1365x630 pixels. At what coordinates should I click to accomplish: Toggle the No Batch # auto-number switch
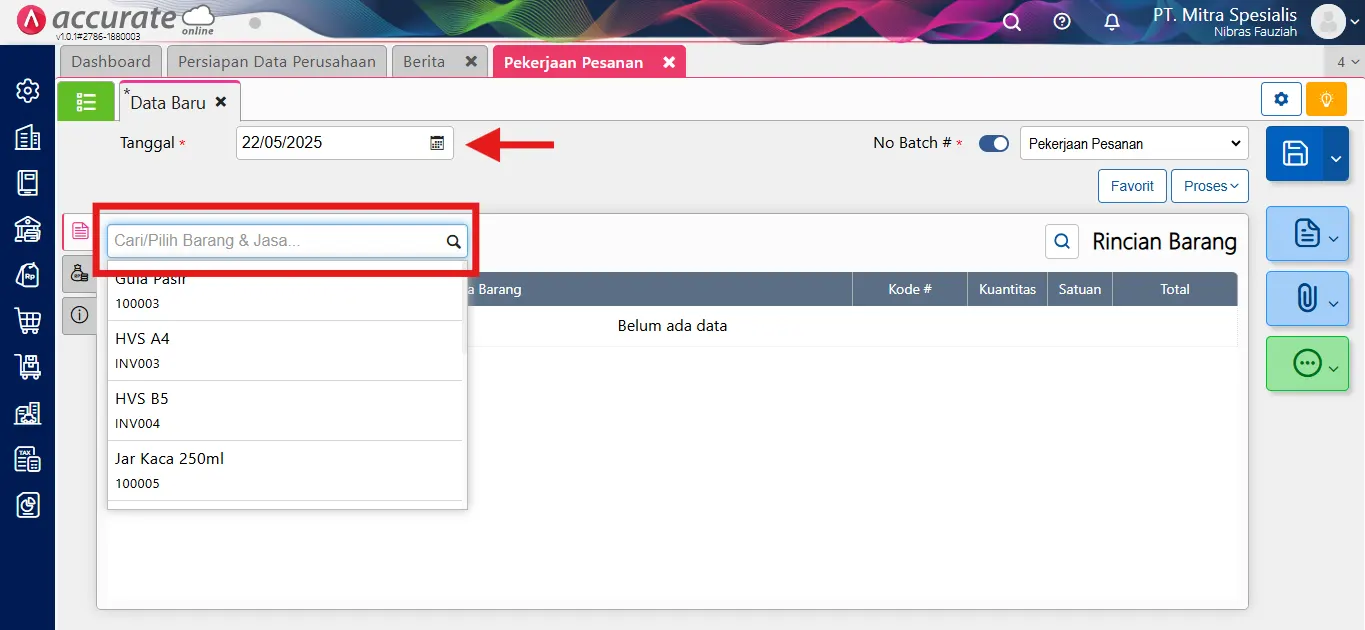pos(993,143)
